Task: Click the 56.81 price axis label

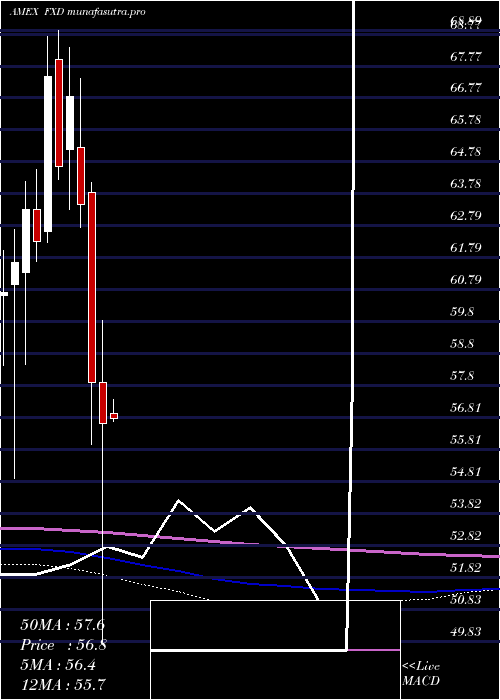Action: 466,408
